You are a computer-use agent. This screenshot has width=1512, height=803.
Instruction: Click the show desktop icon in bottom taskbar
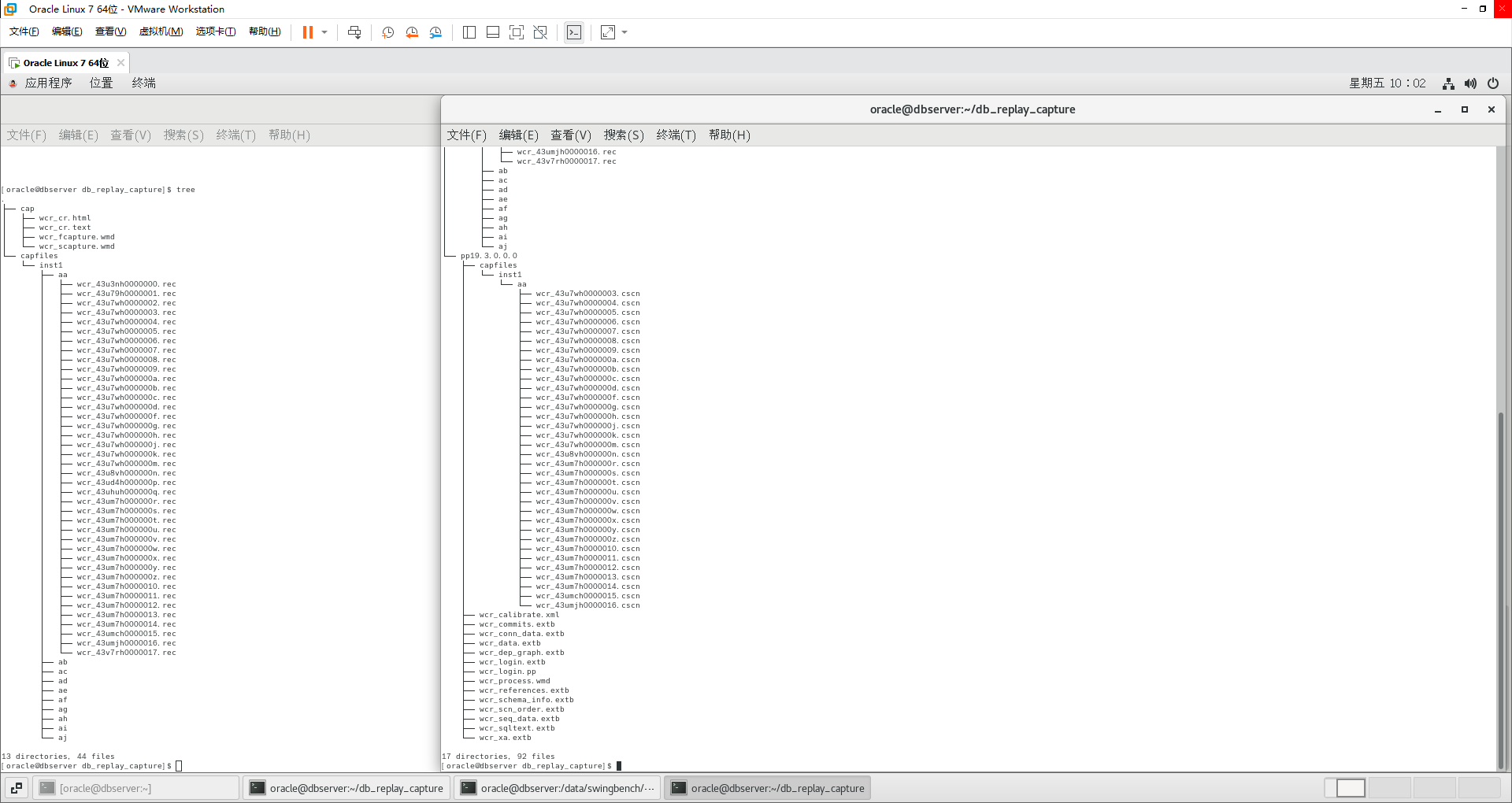tap(17, 788)
